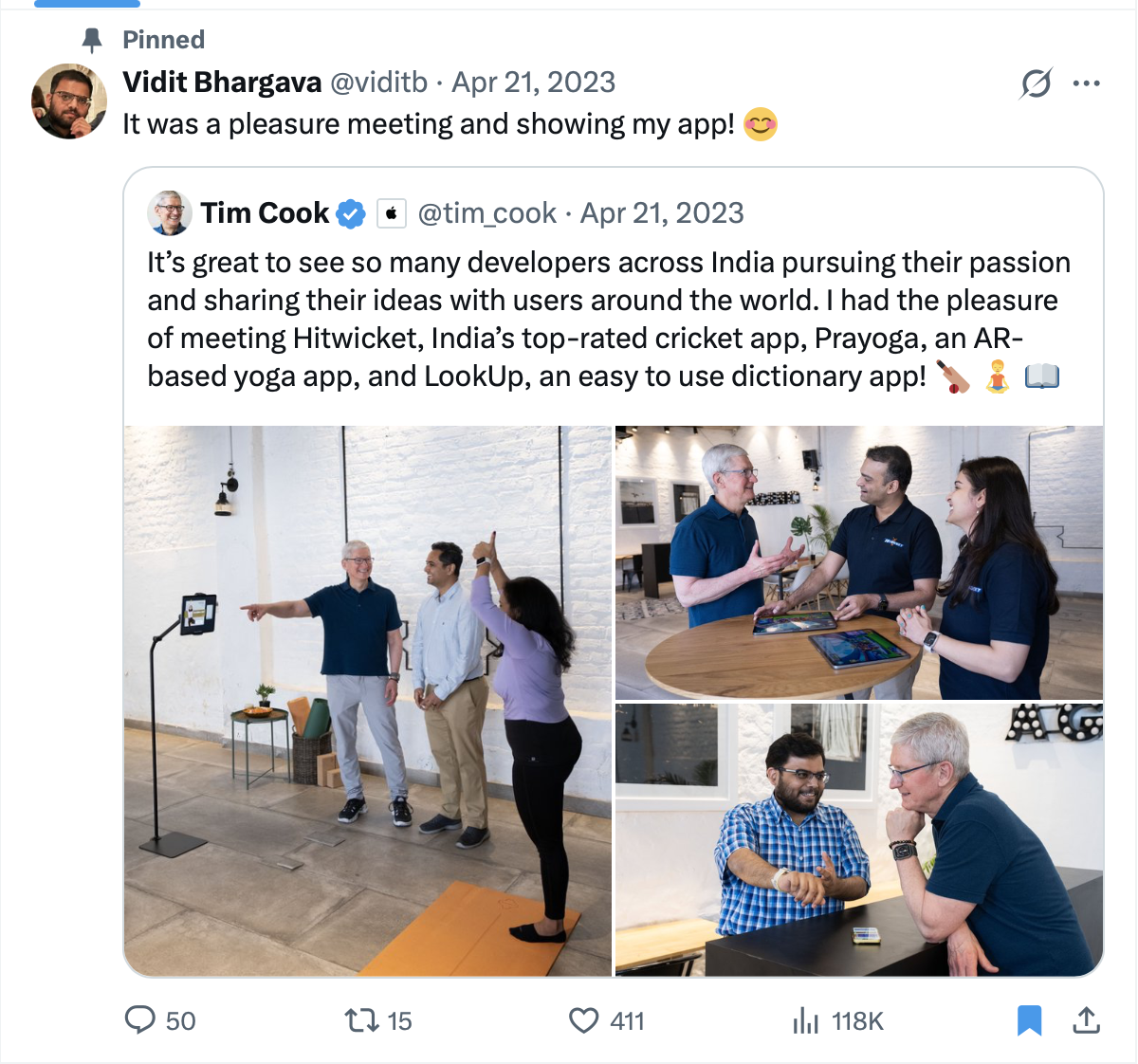Open the @tim_cook handle link

coord(486,213)
